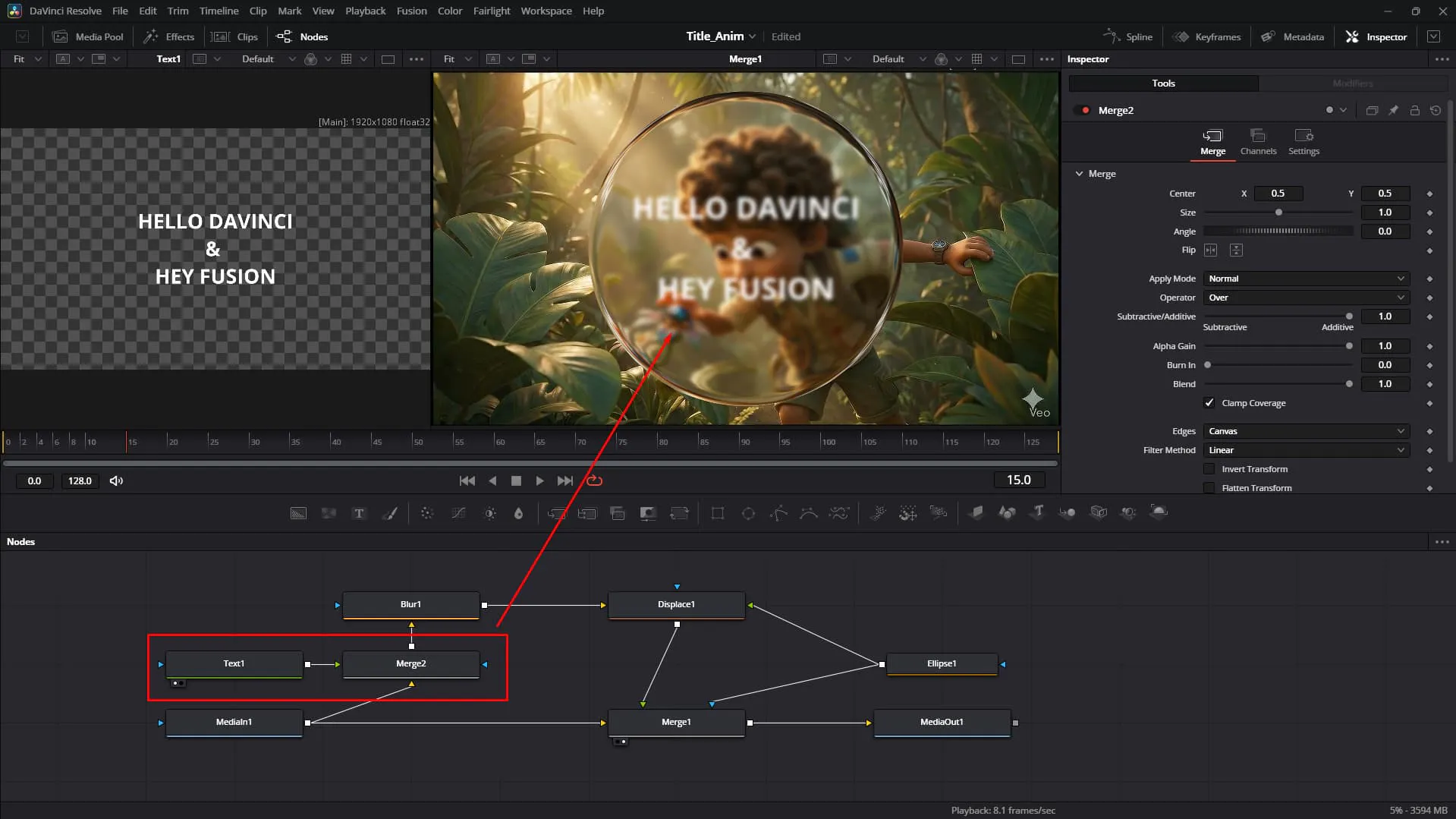This screenshot has width=1456, height=819.
Task: Toggle vertical Flip button
Action: [x=1236, y=250]
